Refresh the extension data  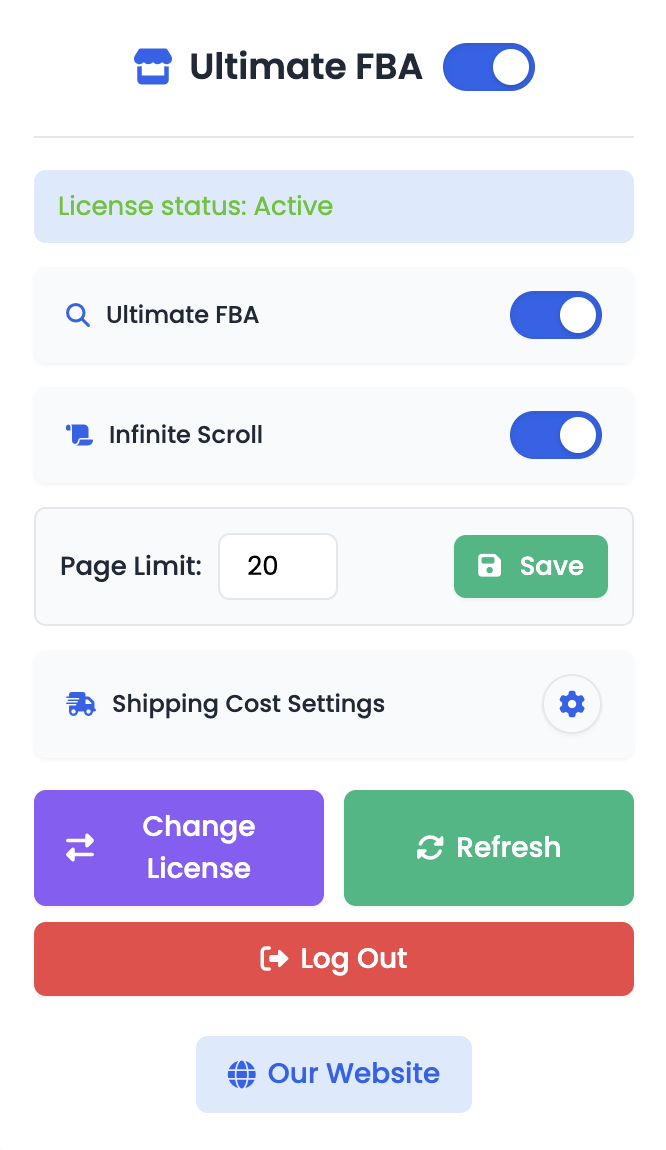[x=489, y=848]
